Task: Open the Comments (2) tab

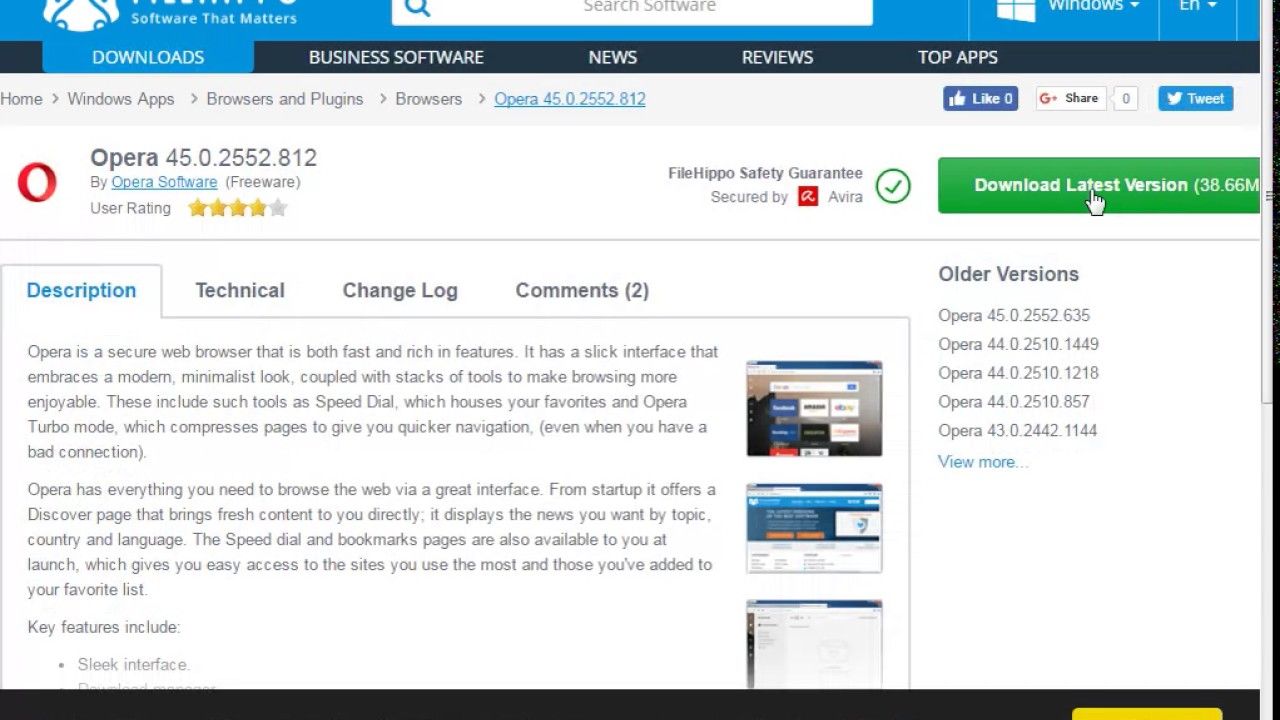Action: click(x=582, y=290)
